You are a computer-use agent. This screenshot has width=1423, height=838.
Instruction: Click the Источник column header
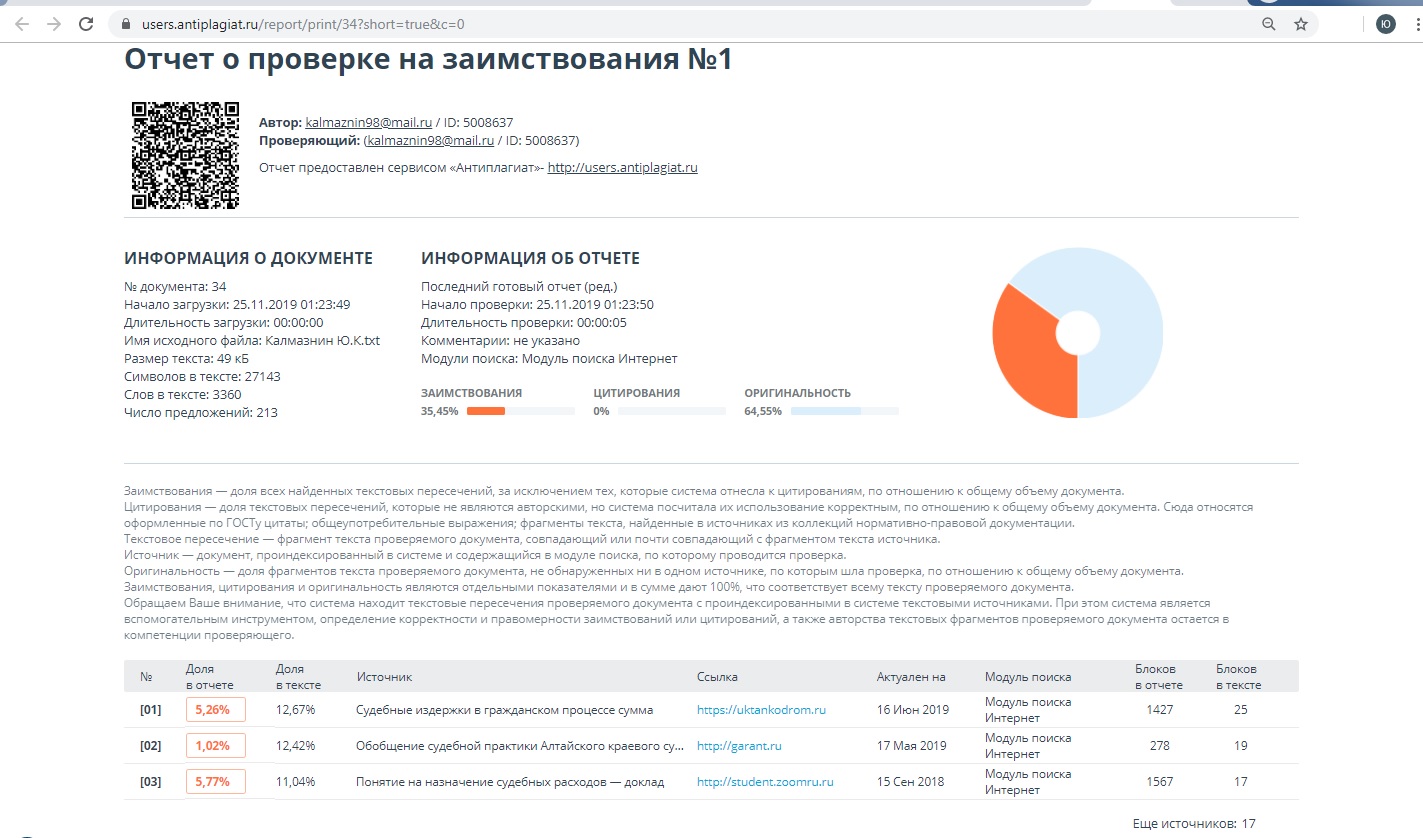pyautogui.click(x=384, y=677)
